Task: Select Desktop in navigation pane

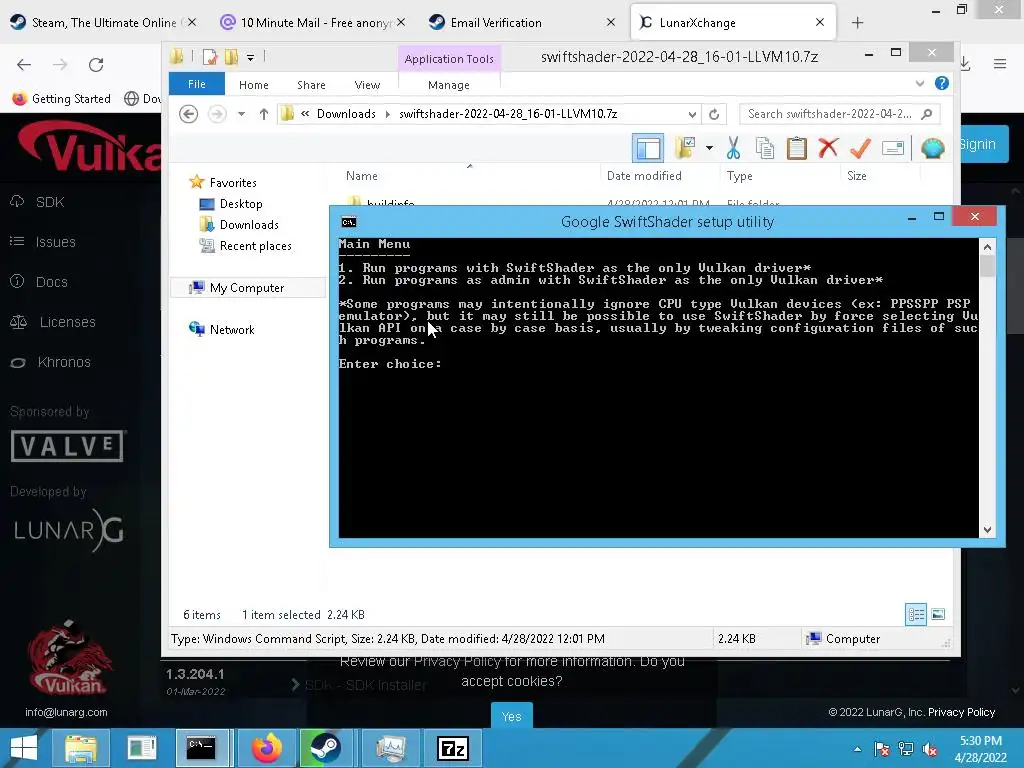Action: tap(231, 204)
